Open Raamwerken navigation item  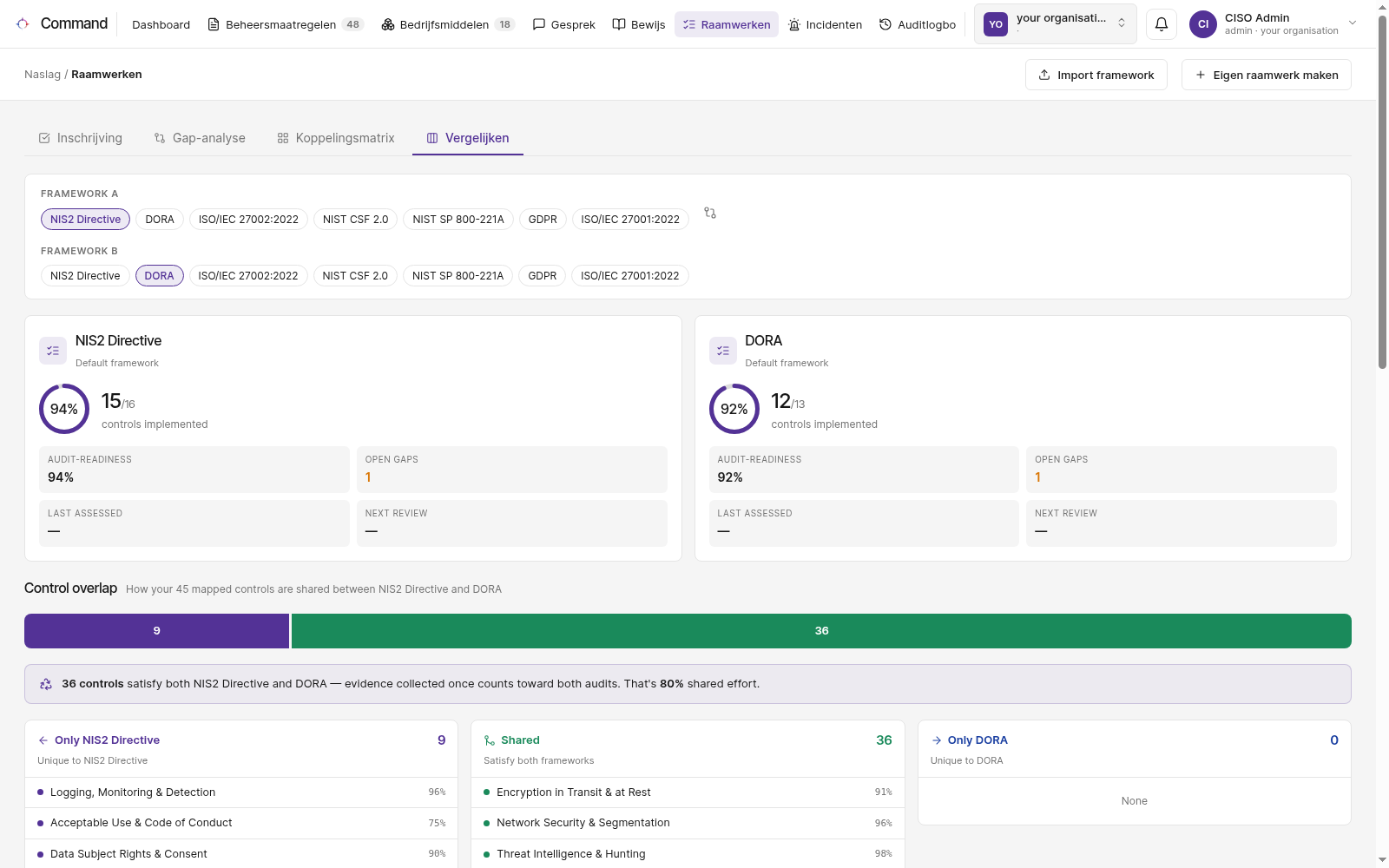727,24
